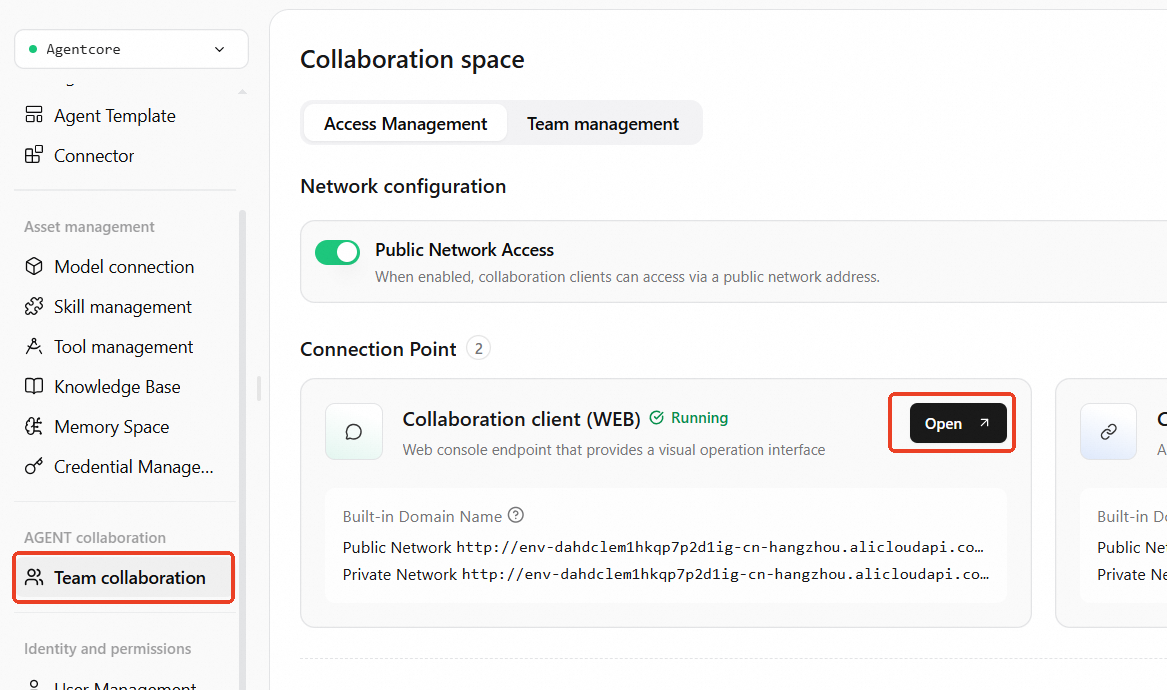Click the "Web console endpoint" description text
The height and width of the screenshot is (690, 1167).
click(614, 450)
